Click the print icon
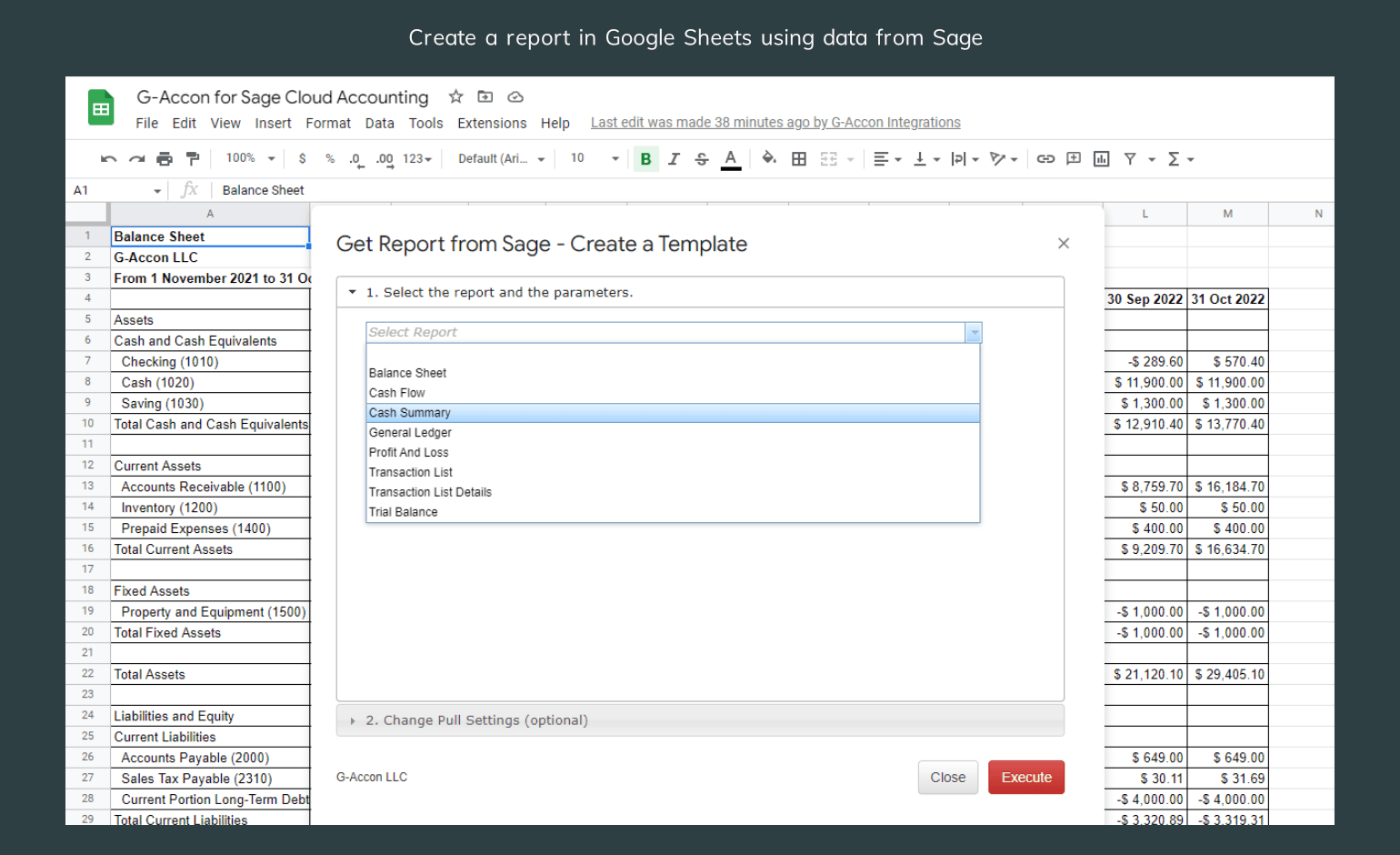 tap(165, 159)
